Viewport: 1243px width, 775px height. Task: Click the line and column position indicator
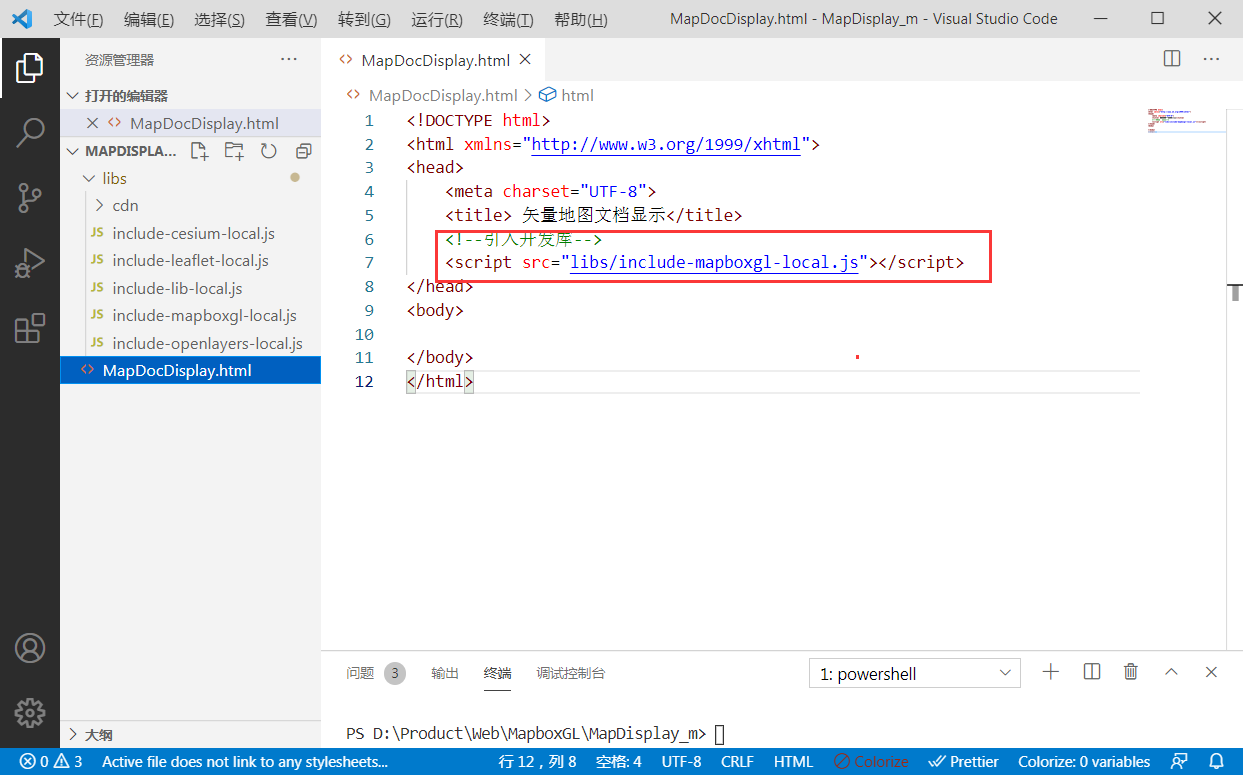(537, 762)
